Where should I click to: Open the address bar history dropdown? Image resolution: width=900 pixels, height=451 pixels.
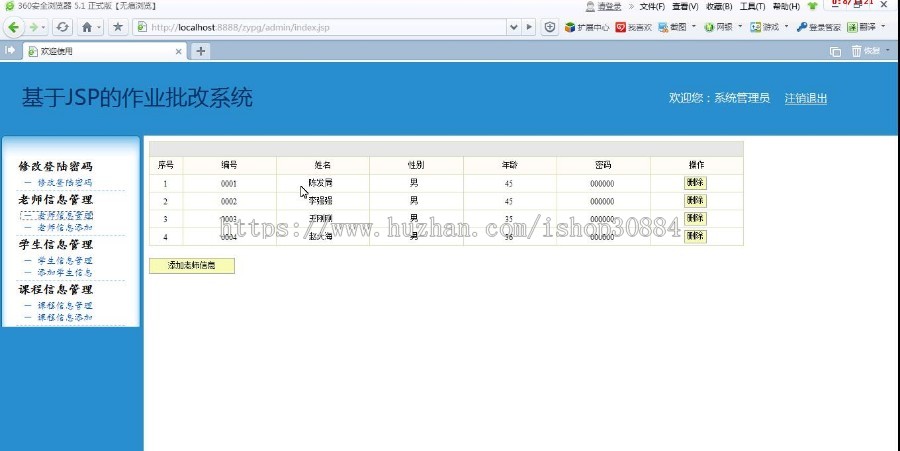tap(514, 27)
